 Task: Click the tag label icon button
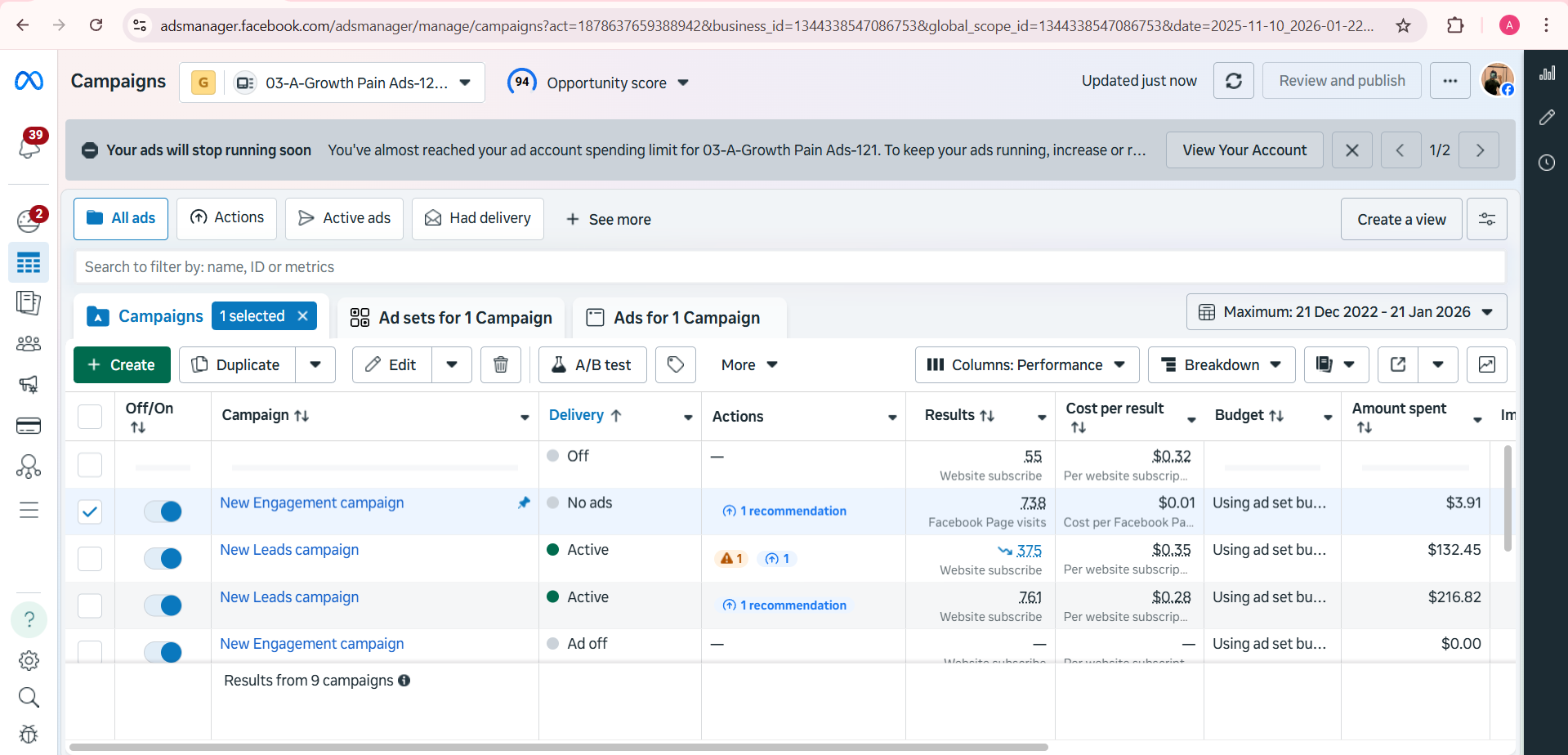tap(676, 364)
